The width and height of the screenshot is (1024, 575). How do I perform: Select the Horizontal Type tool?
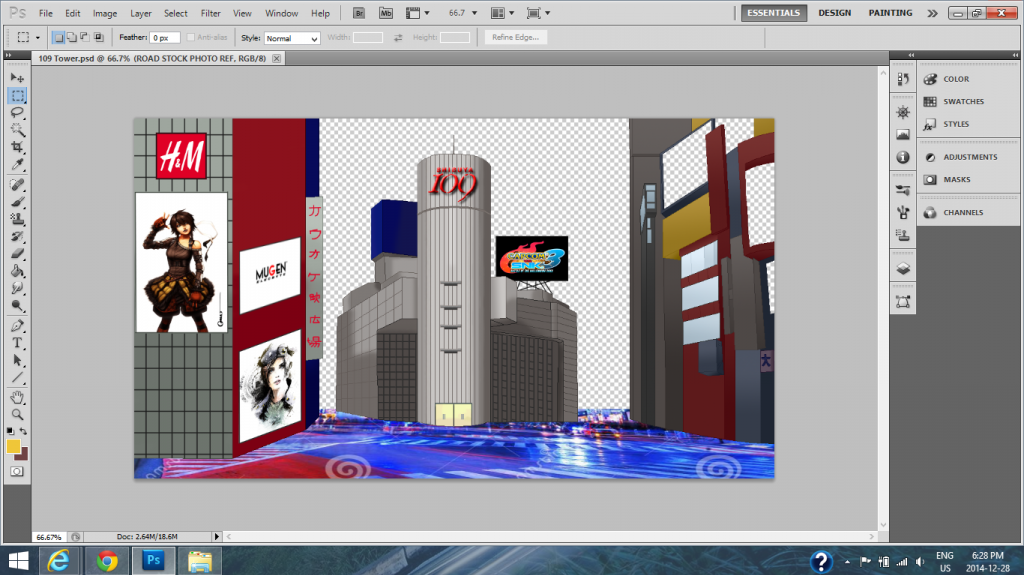17,343
